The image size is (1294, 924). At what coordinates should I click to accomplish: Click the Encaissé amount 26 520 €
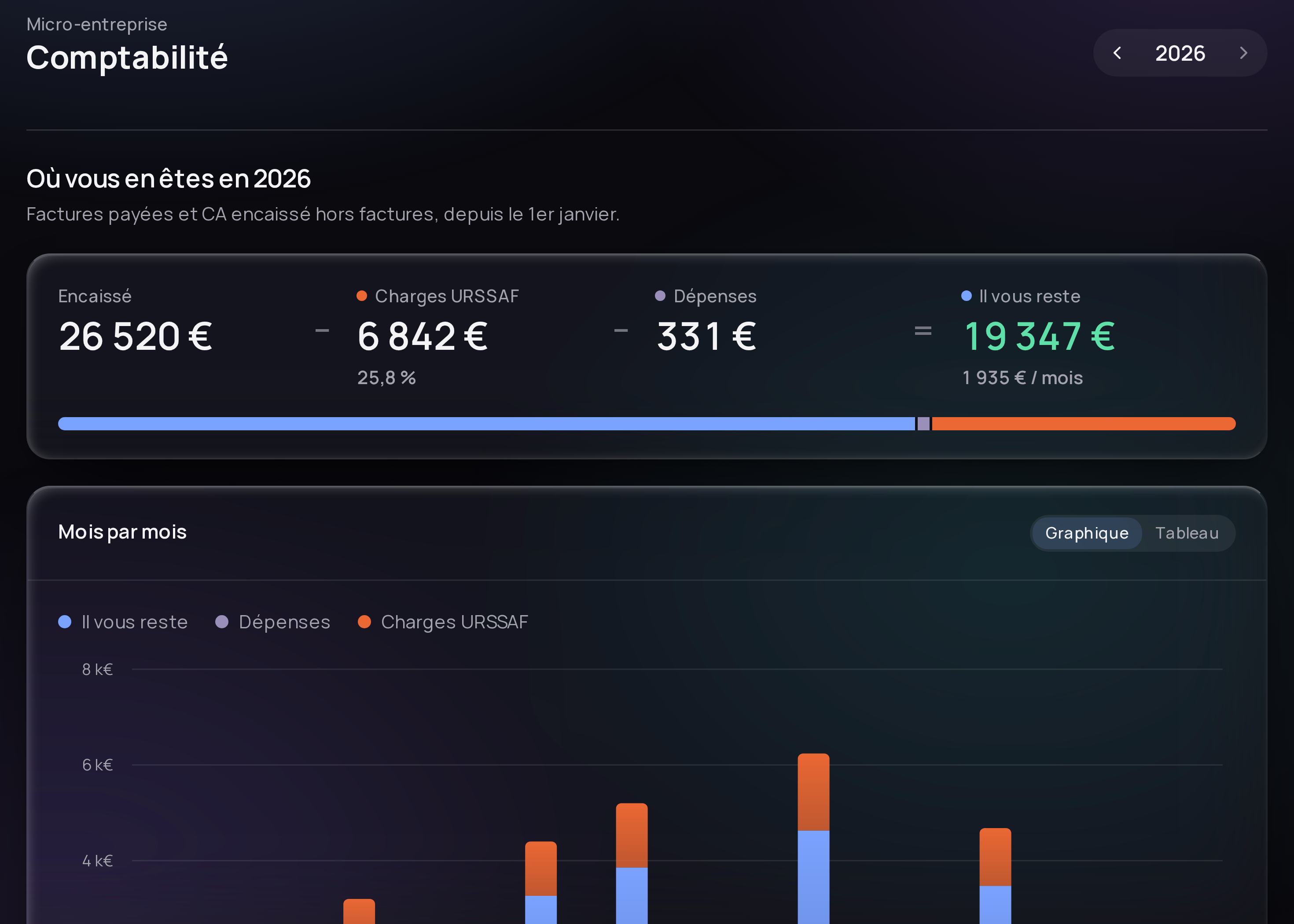(136, 336)
